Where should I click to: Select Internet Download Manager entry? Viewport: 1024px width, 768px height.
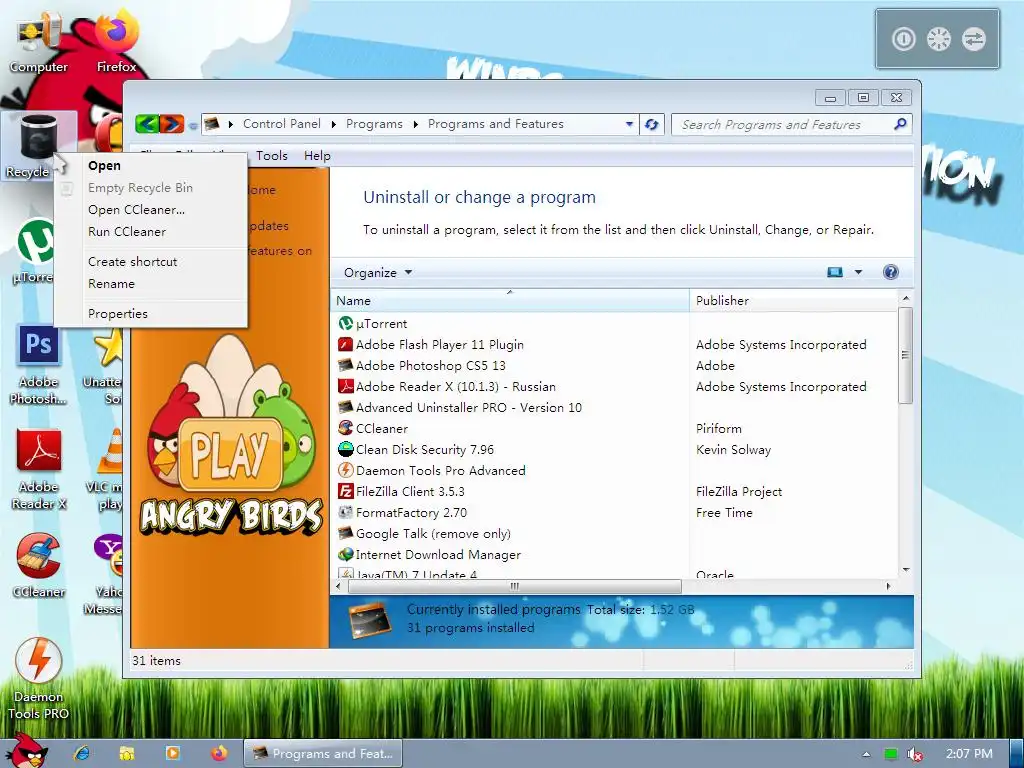(x=430, y=554)
